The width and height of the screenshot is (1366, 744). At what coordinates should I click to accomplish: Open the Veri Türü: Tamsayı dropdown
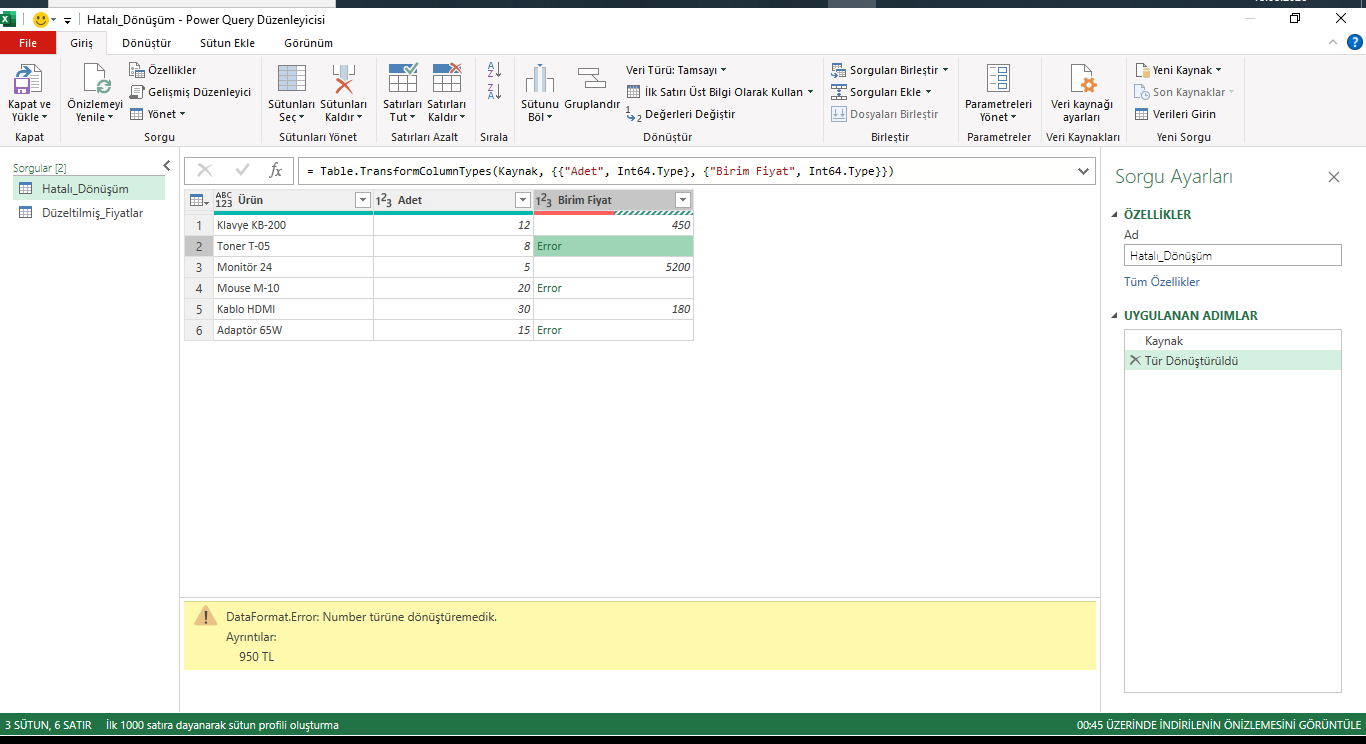pyautogui.click(x=676, y=70)
